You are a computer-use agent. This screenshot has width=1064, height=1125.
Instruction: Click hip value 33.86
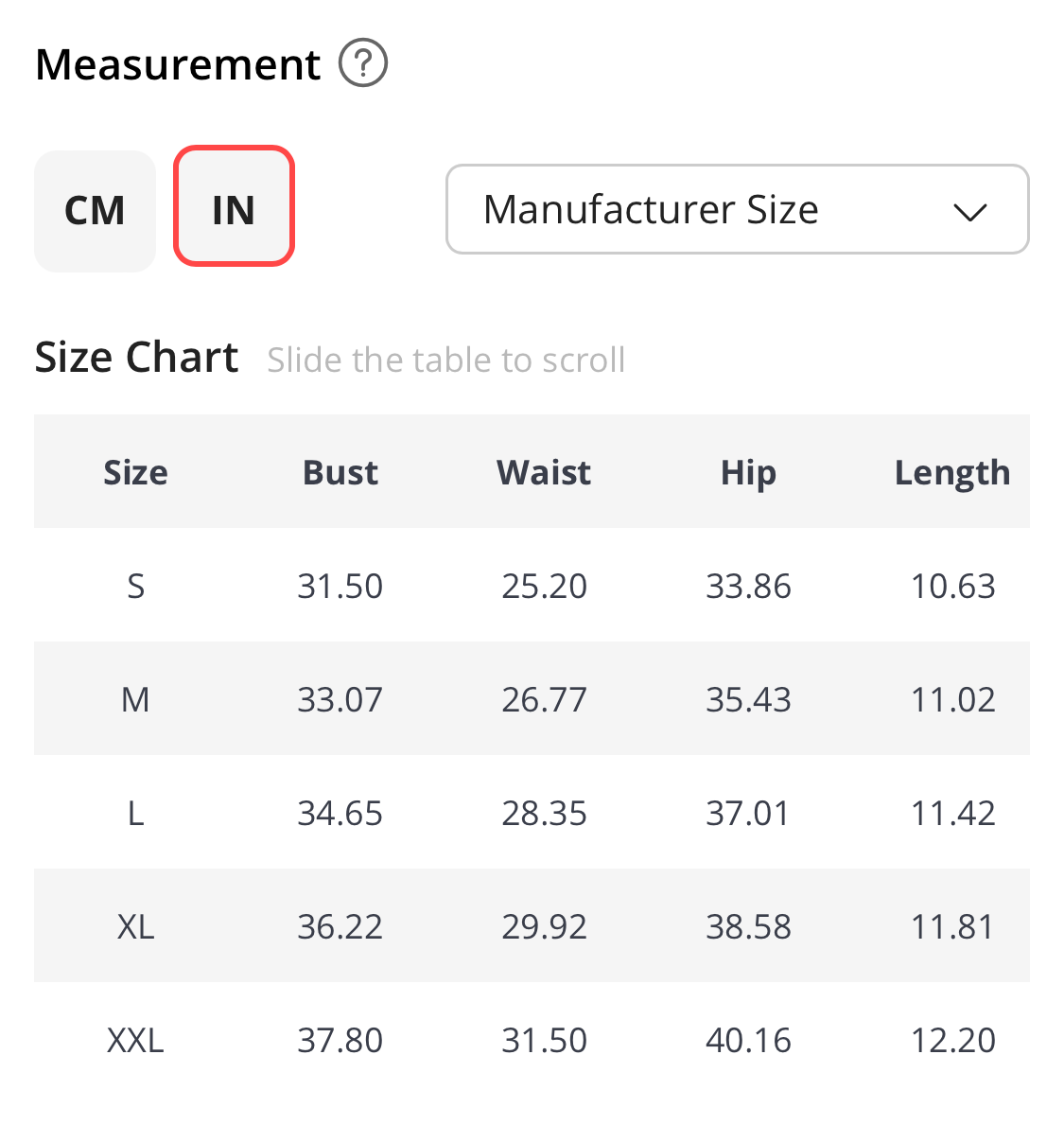[x=748, y=587]
